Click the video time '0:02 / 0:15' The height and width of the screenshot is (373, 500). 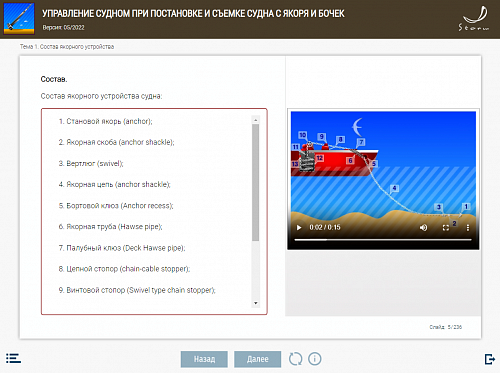(x=325, y=227)
